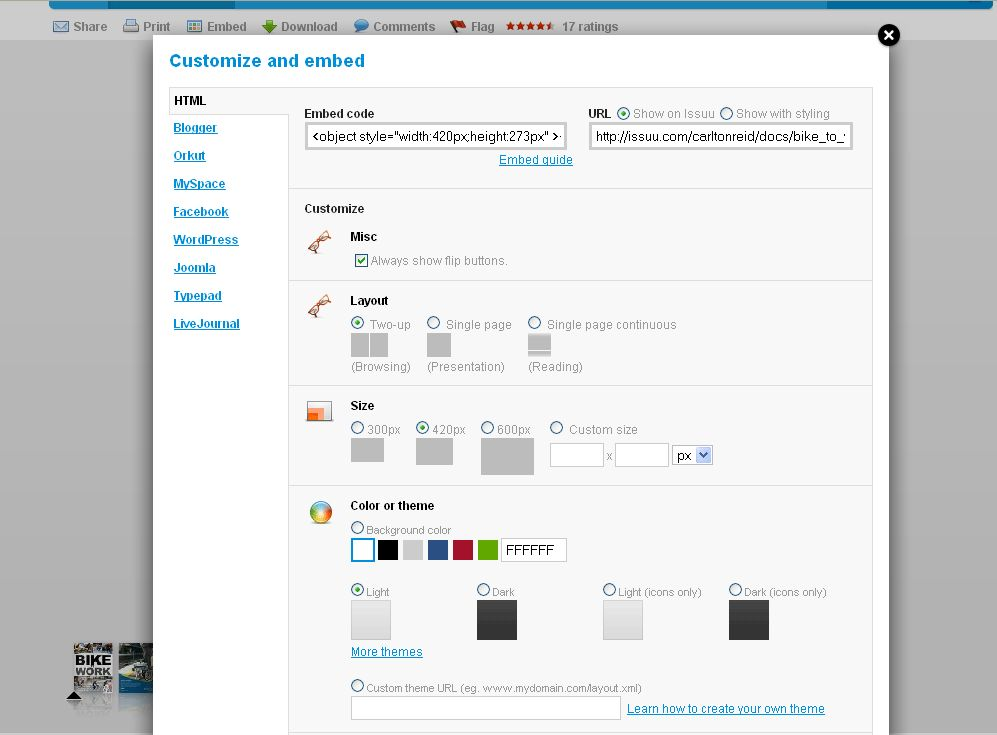Choose Single page continuous layout
Screen dimensions: 997x735
(x=535, y=323)
